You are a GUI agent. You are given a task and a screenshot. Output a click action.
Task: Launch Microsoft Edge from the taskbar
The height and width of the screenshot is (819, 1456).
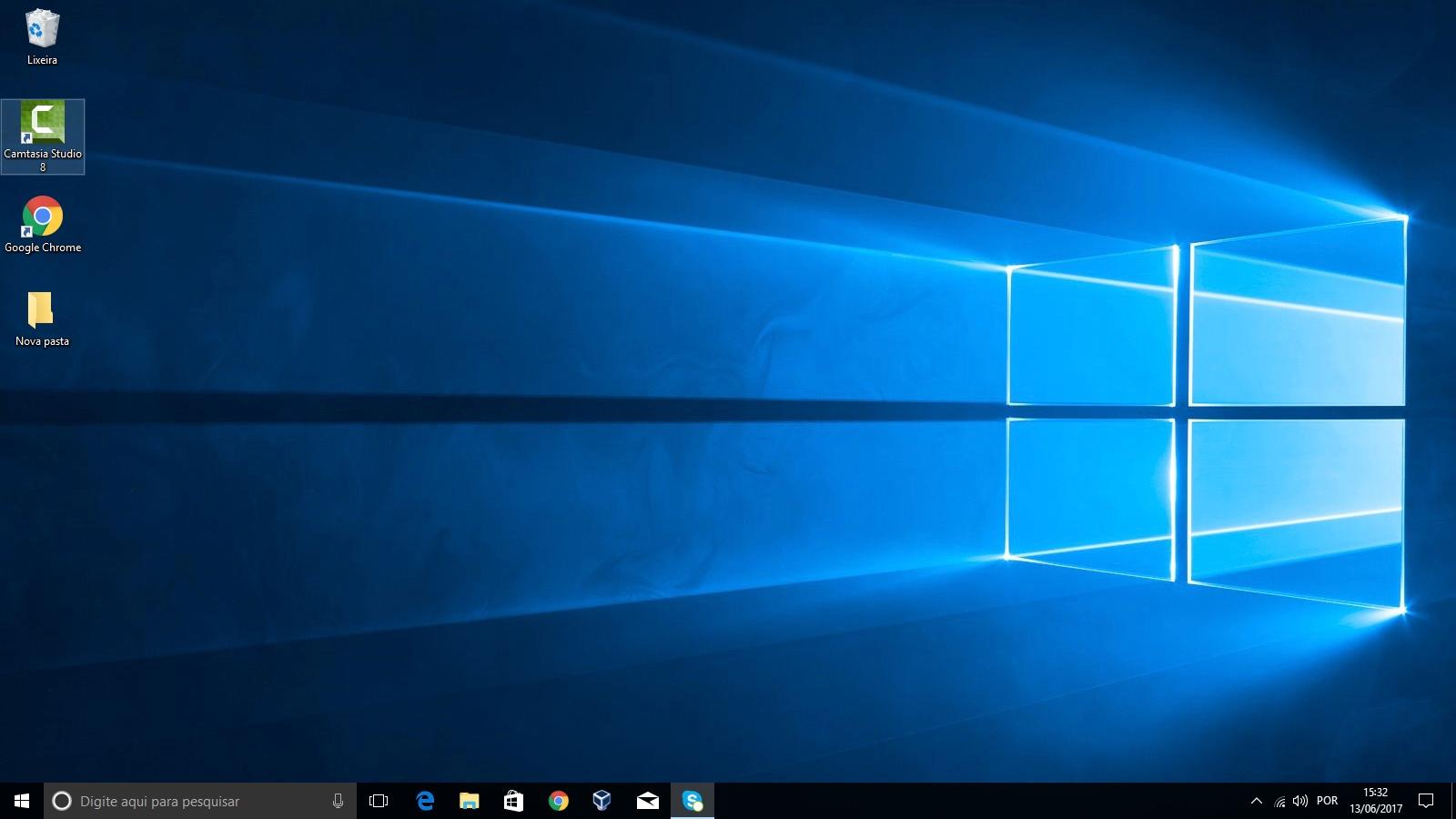click(424, 801)
